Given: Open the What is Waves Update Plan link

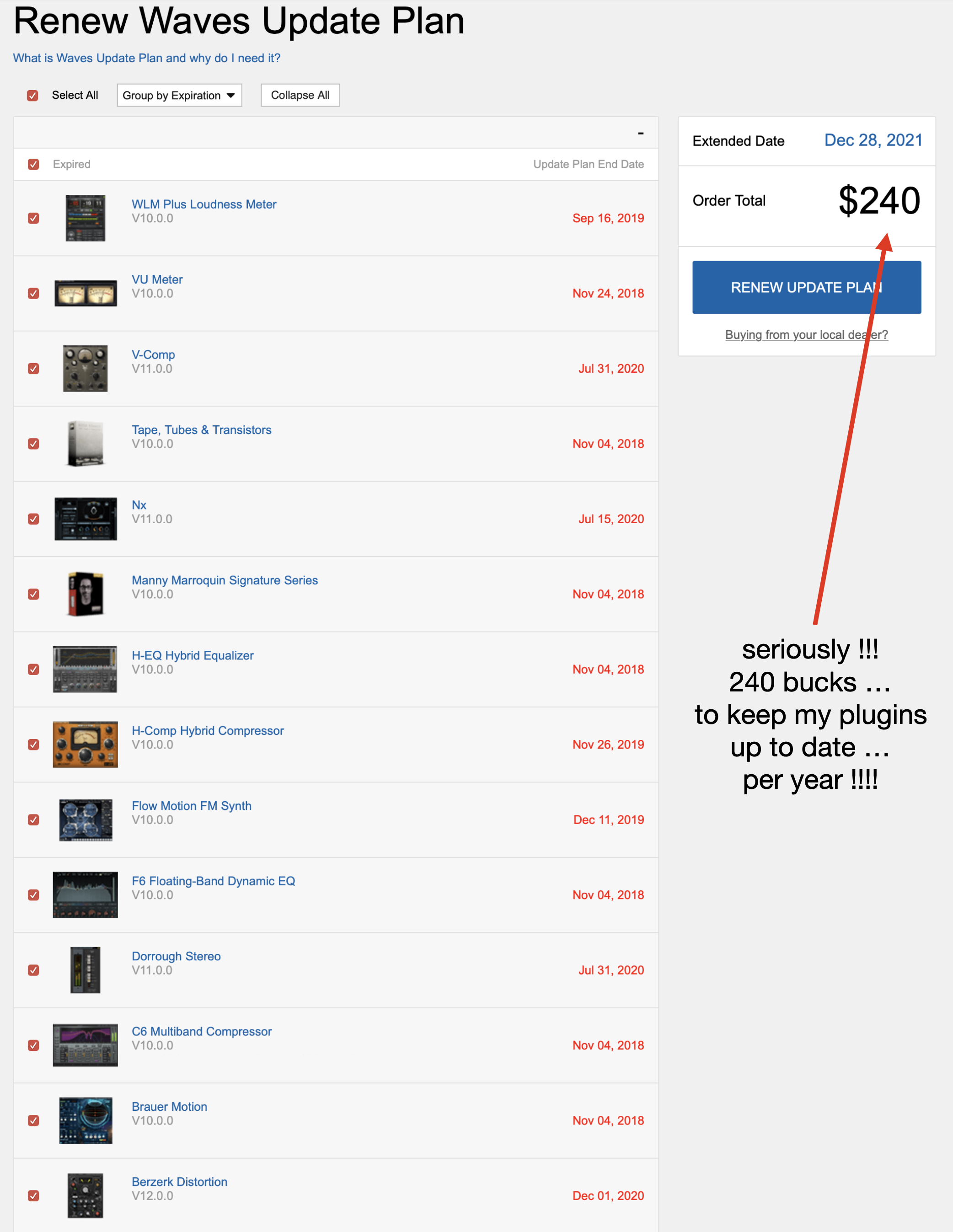Looking at the screenshot, I should [147, 58].
